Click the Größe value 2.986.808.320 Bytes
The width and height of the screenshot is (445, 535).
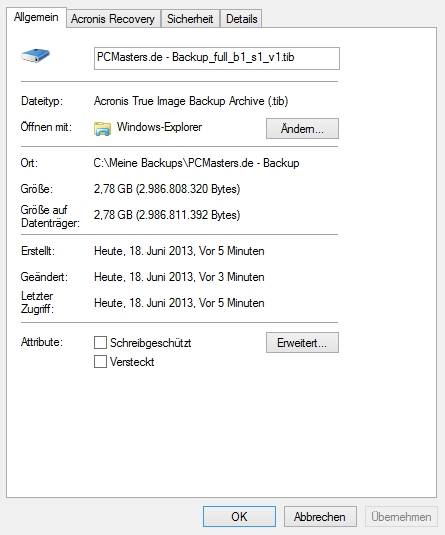tap(167, 189)
